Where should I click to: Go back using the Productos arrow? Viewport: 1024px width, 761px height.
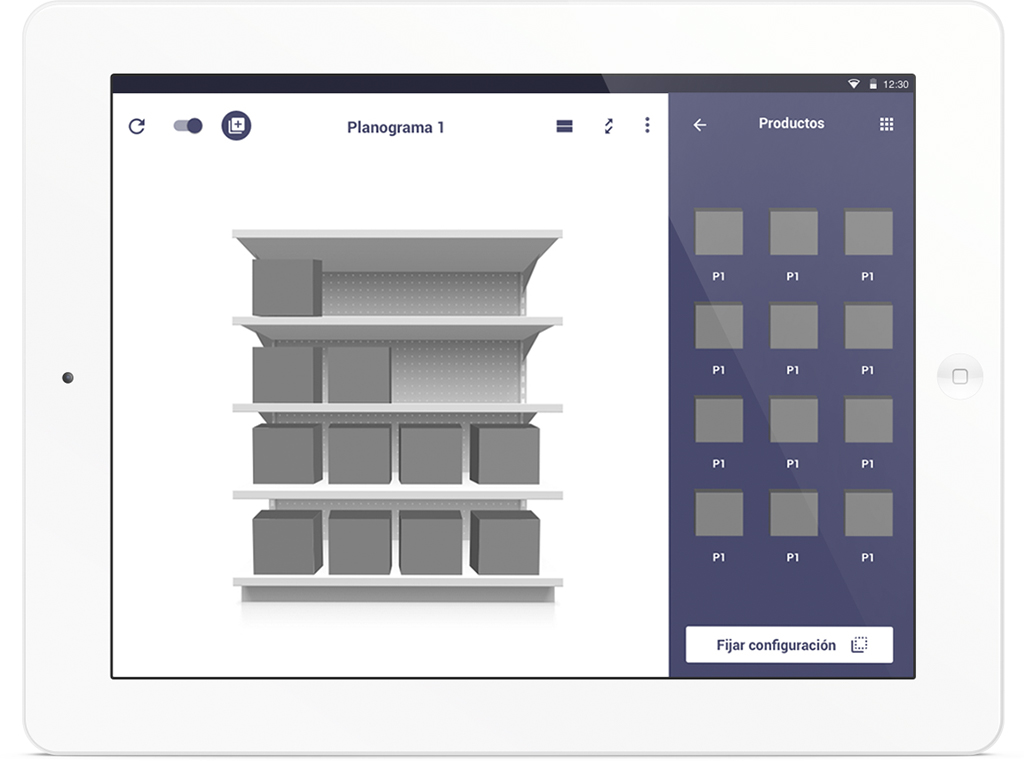pos(700,125)
